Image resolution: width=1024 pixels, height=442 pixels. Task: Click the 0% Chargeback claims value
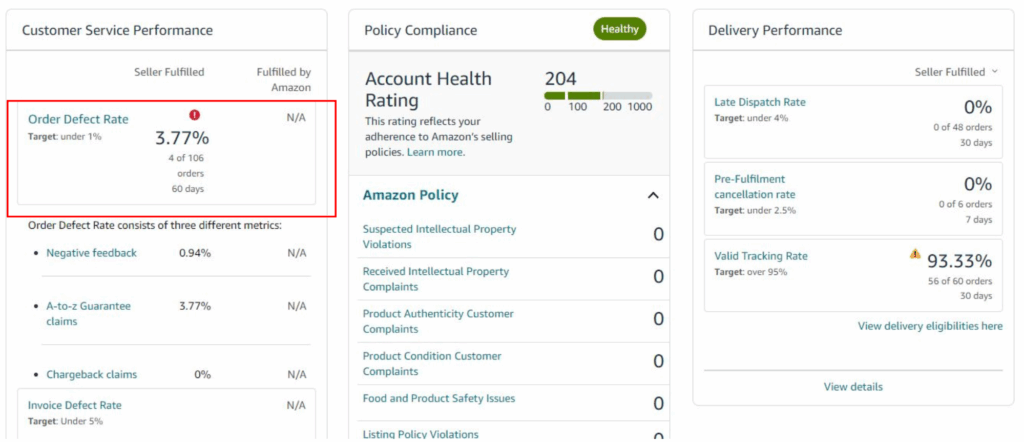[x=202, y=375]
